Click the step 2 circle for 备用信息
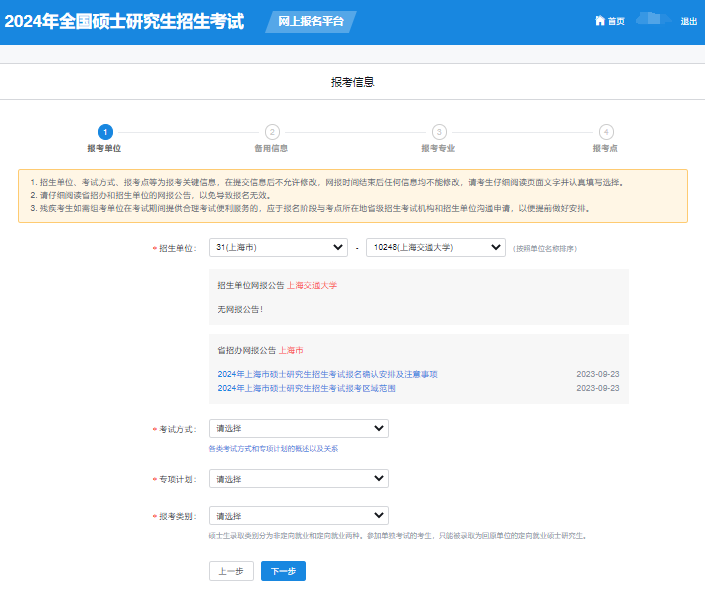Image resolution: width=705 pixels, height=596 pixels. pyautogui.click(x=271, y=131)
